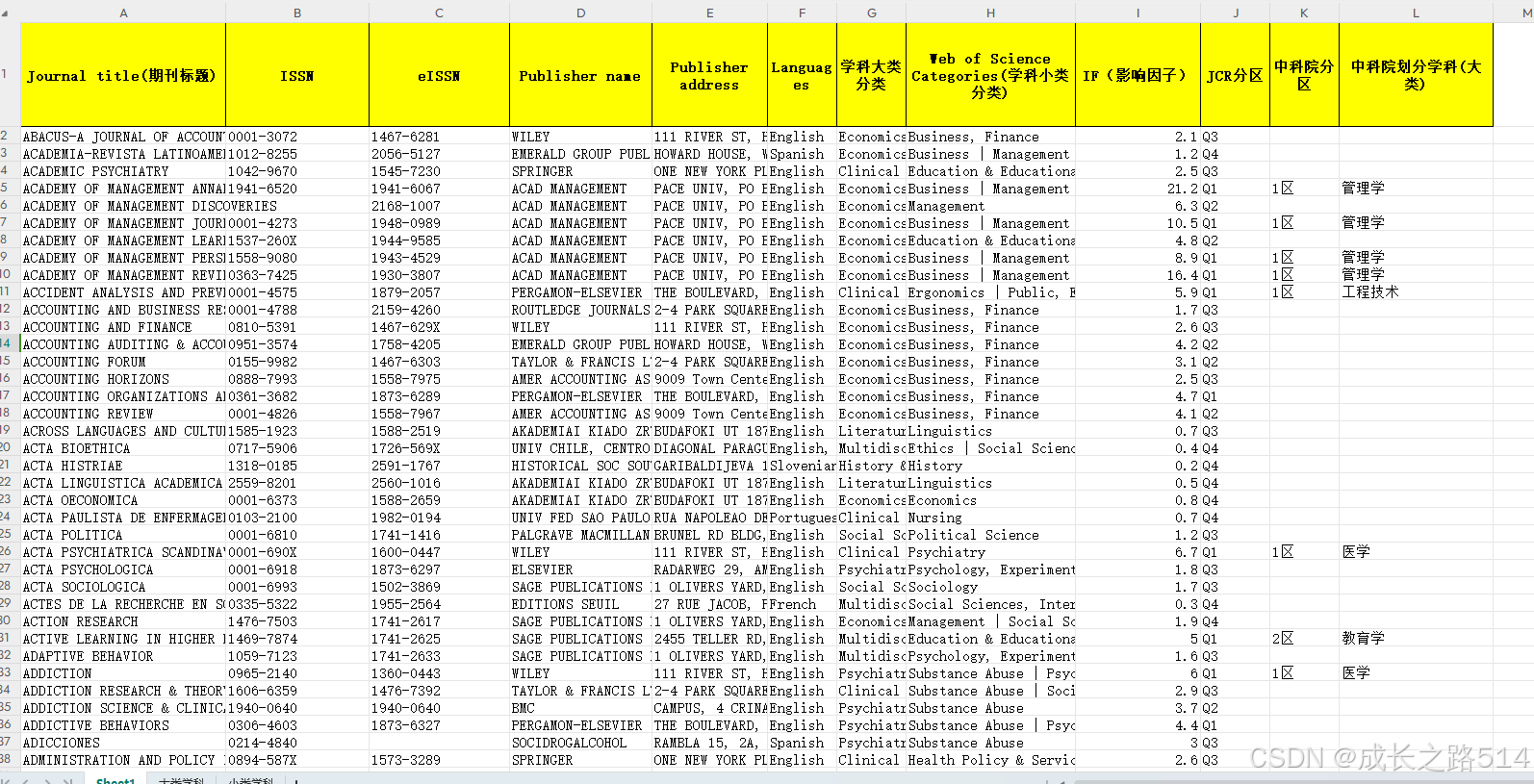Select the ADICCIONES journal cell
Image resolution: width=1534 pixels, height=784 pixels.
pos(123,743)
